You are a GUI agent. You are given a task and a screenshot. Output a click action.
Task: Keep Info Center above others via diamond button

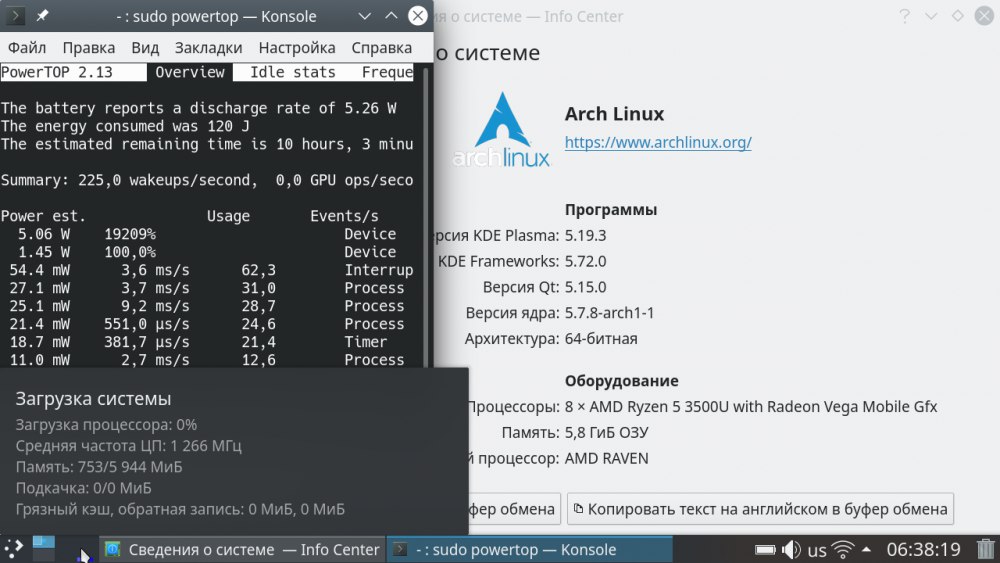(x=958, y=16)
